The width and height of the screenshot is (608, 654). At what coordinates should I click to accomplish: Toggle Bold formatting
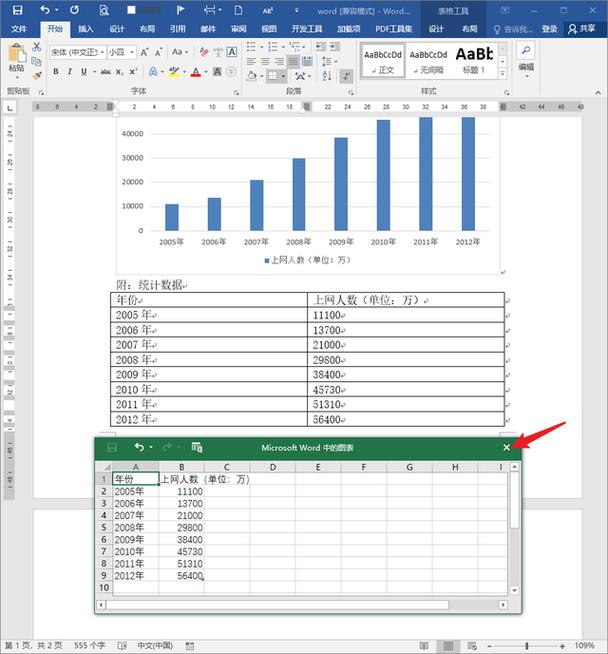point(56,72)
